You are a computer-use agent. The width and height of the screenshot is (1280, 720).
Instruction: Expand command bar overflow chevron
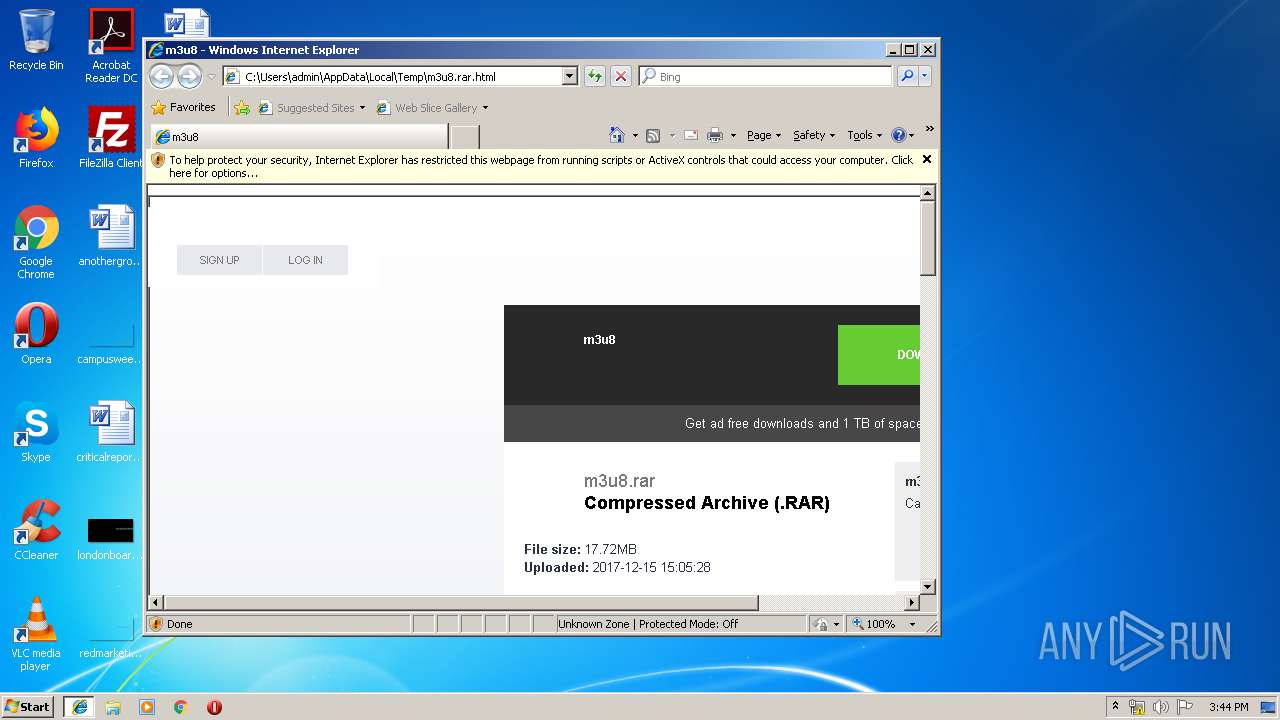[929, 129]
